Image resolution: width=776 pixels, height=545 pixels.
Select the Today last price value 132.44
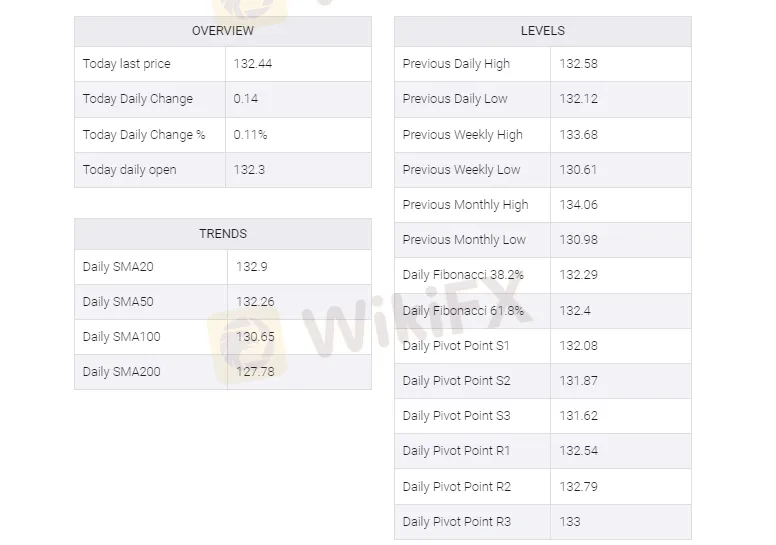pos(253,64)
